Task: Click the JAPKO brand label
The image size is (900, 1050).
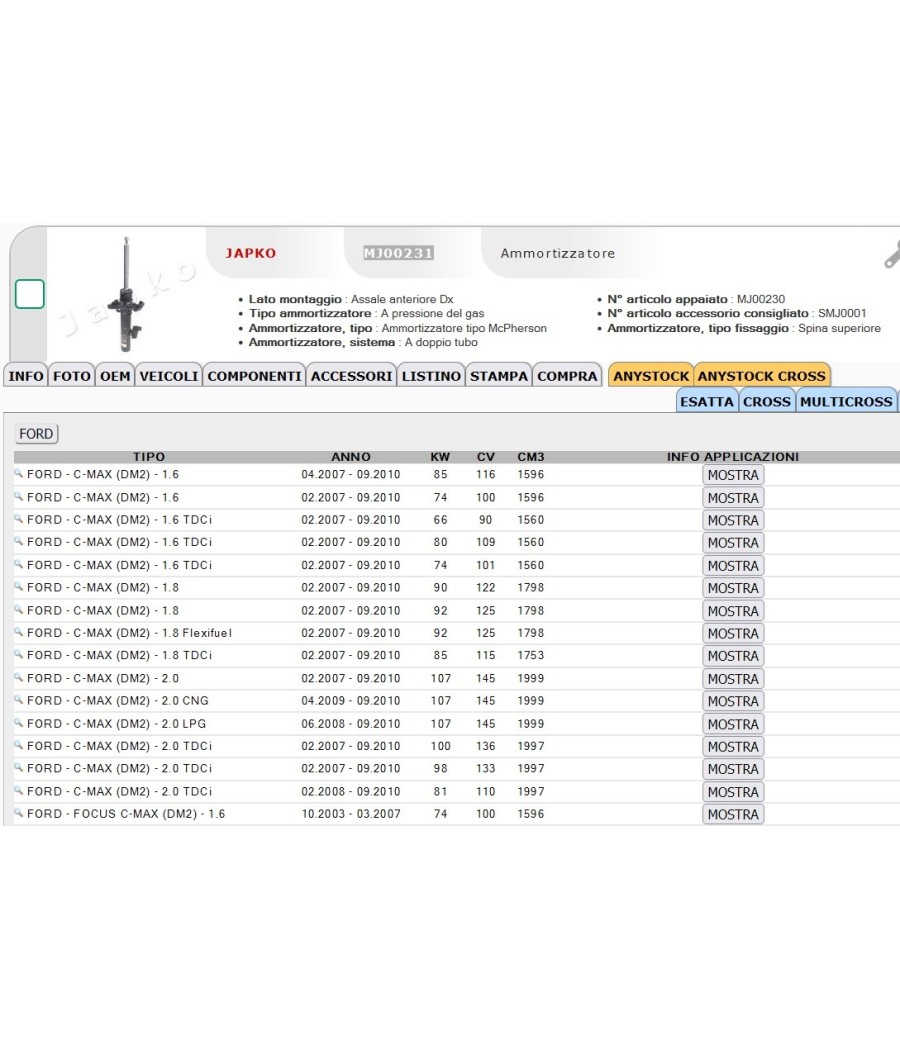Action: (x=250, y=253)
